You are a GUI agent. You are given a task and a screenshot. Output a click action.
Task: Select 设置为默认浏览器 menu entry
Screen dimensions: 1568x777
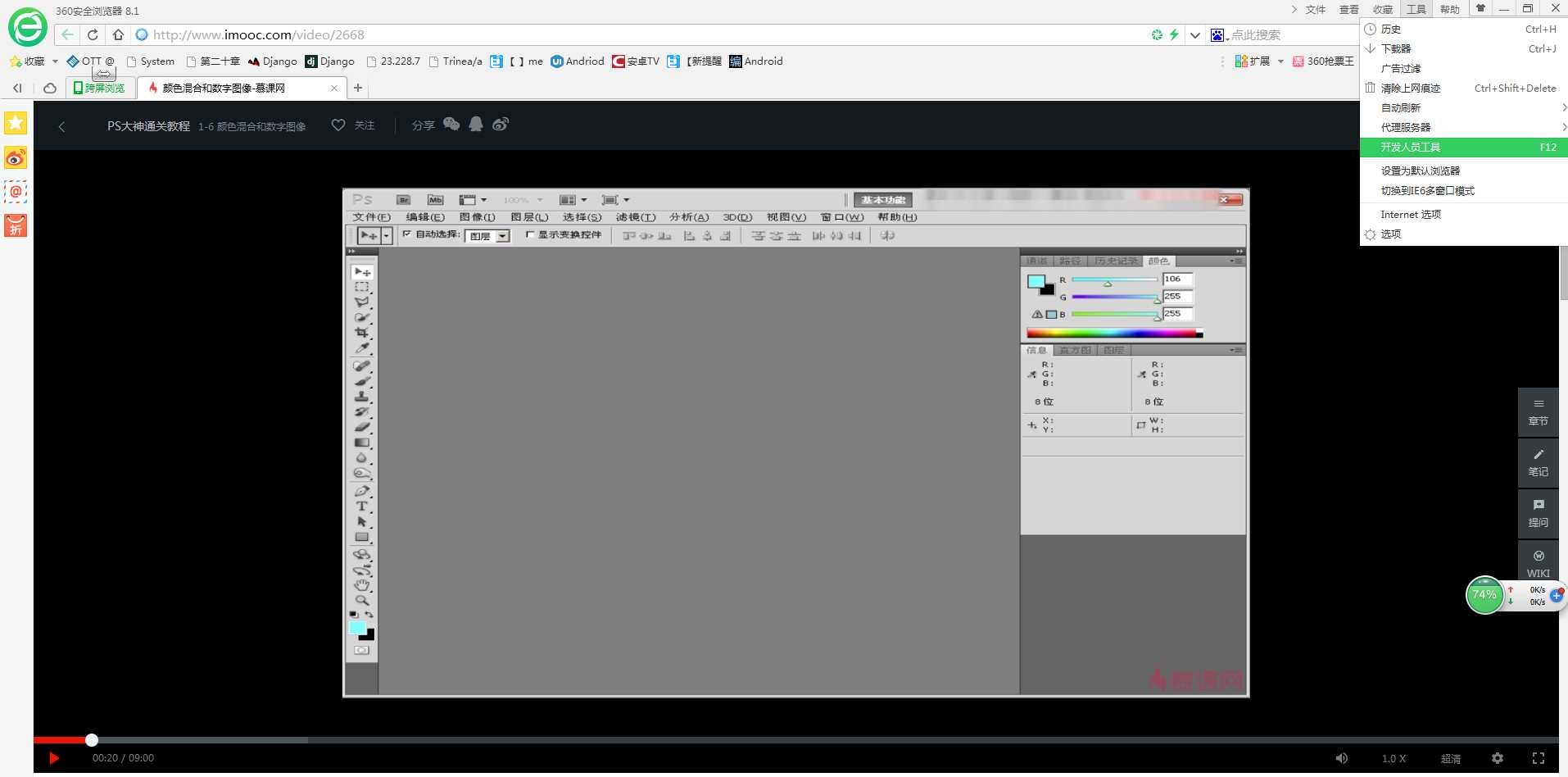click(x=1464, y=170)
